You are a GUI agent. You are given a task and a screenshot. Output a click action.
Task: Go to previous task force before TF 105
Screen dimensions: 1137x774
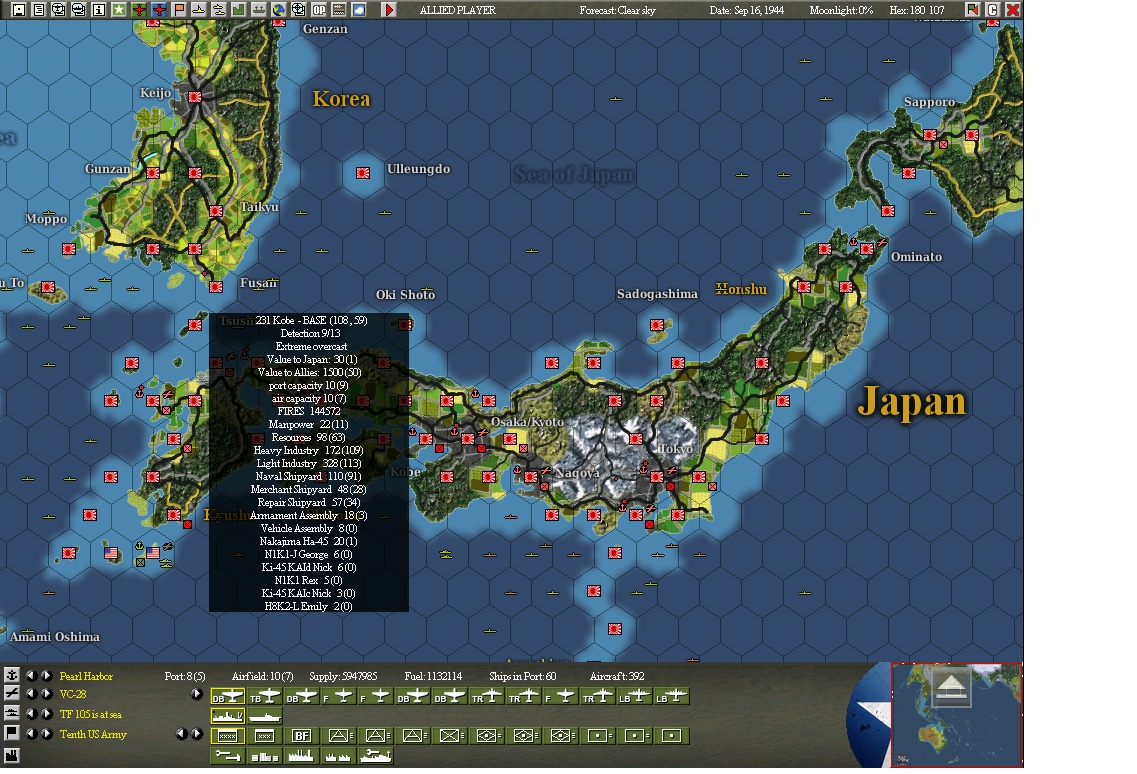coord(31,714)
